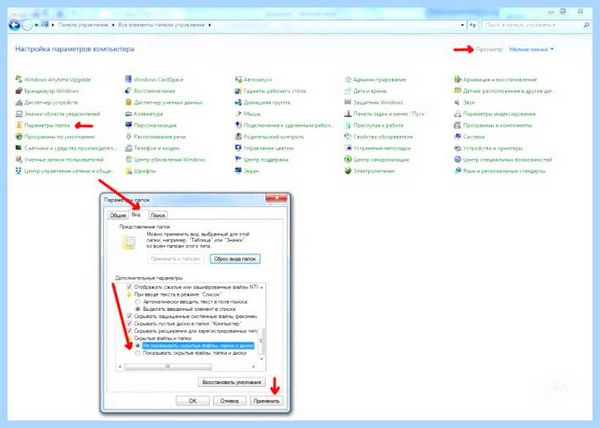
Task: Click the refresh button beside address bar
Action: click(x=473, y=25)
